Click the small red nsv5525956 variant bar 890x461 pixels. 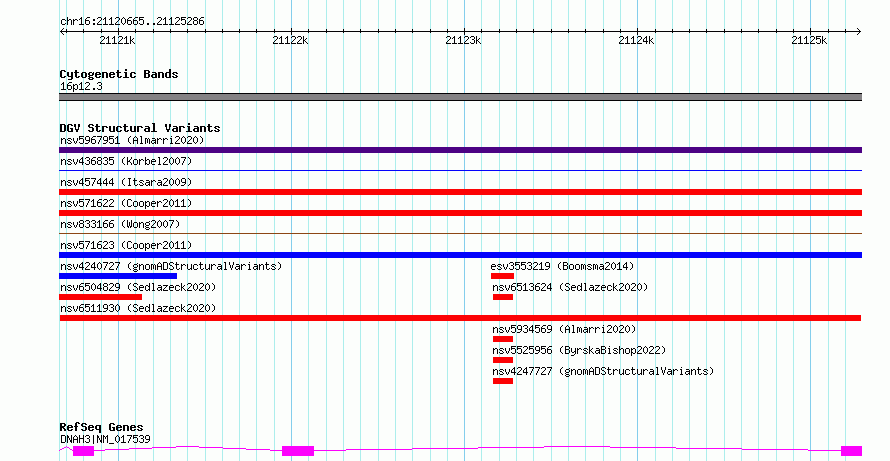pyautogui.click(x=503, y=360)
